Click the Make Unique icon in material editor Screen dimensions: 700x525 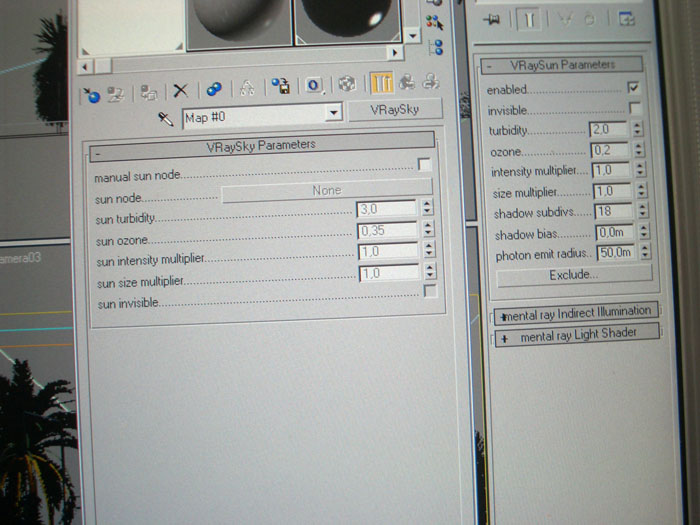click(247, 88)
